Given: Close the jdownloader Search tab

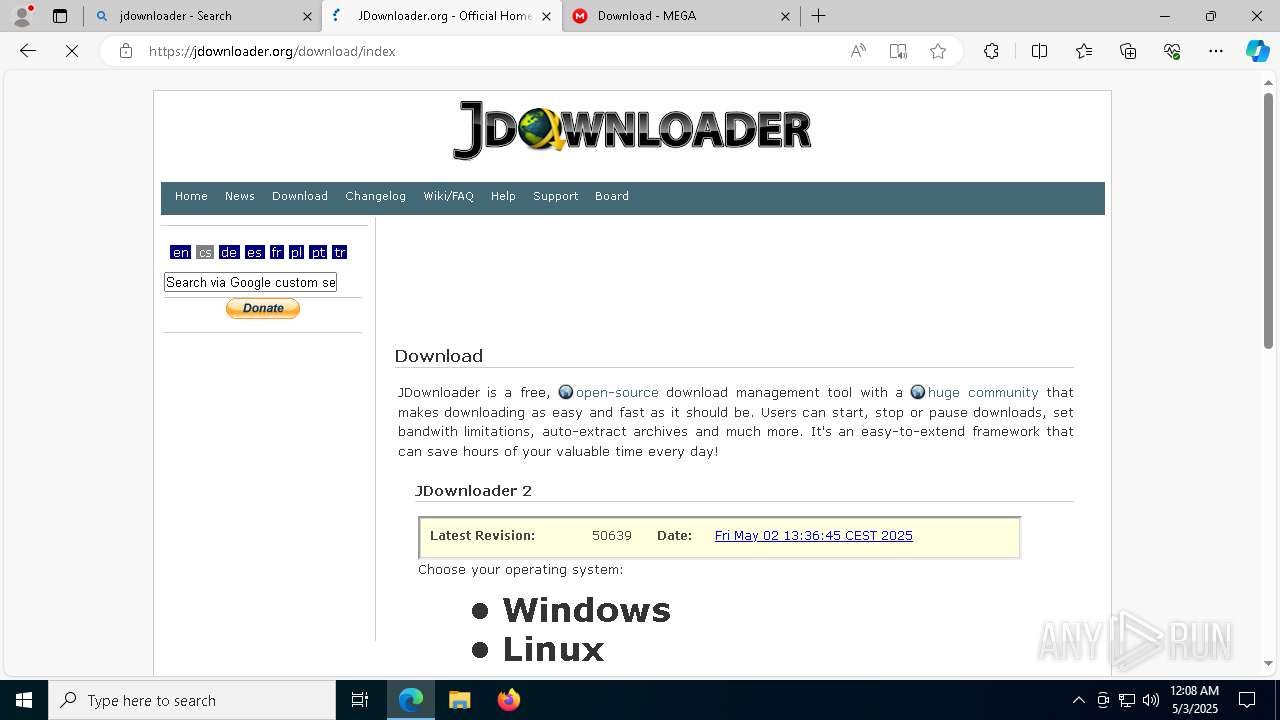Looking at the screenshot, I should (x=307, y=16).
